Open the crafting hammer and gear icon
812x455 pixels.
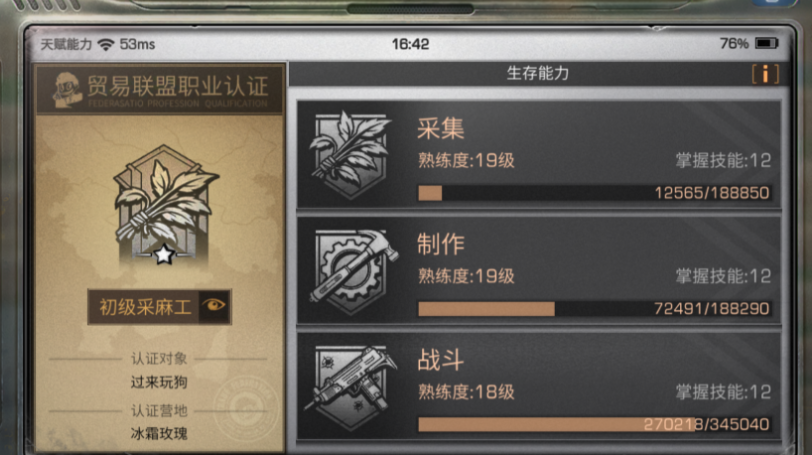354,272
